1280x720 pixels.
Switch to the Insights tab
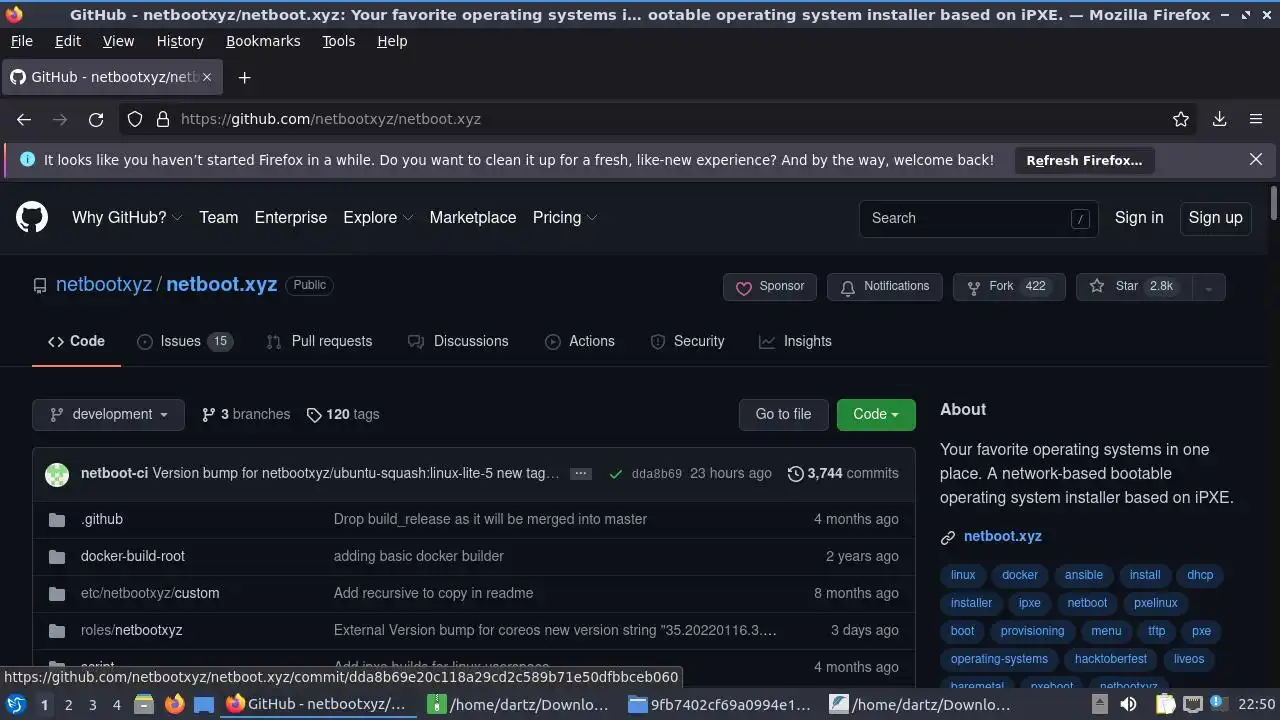point(795,341)
